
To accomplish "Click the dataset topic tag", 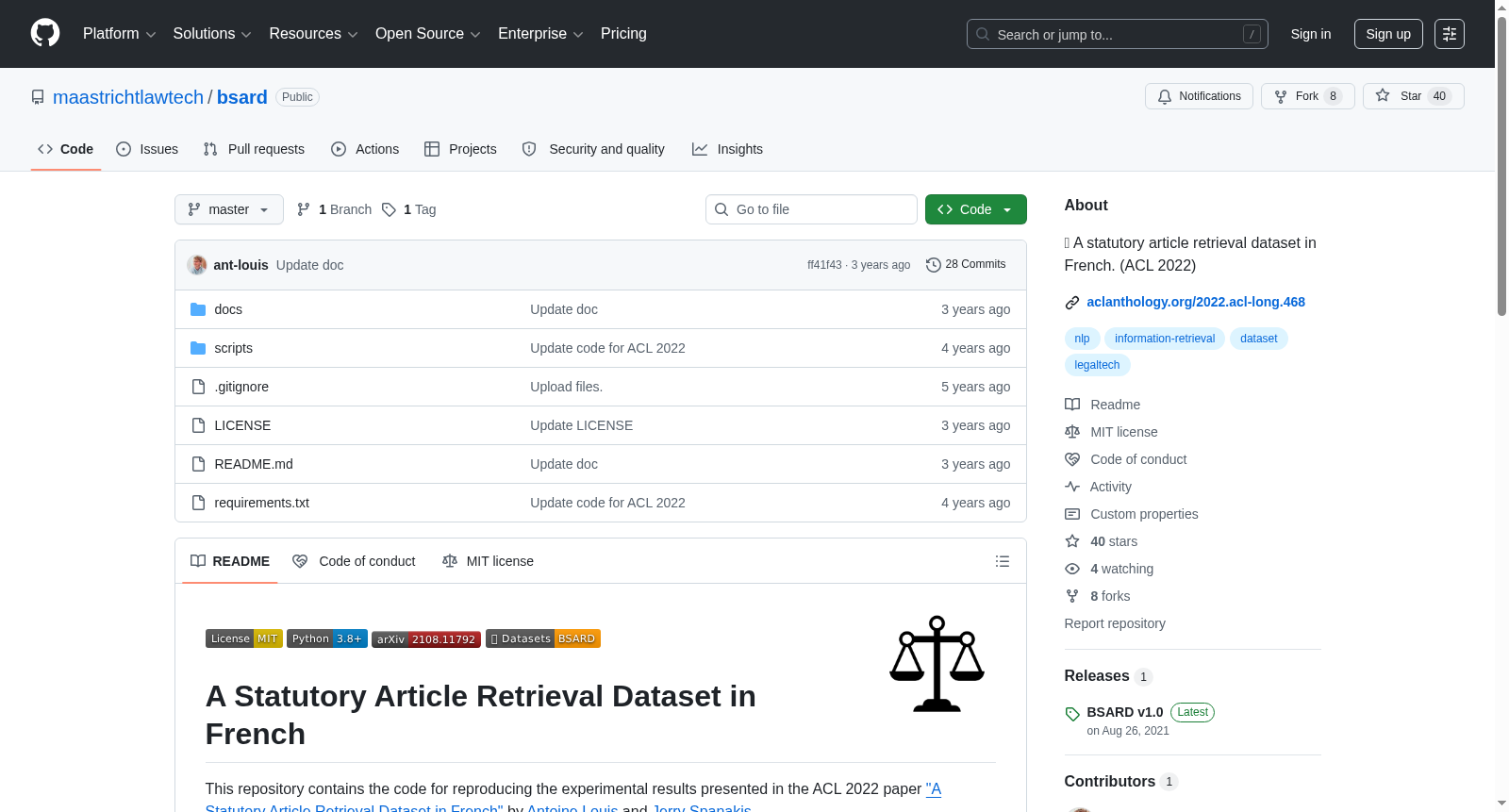I will (x=1258, y=339).
